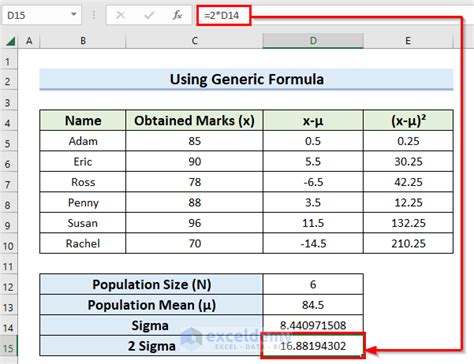Select row 4 header
The height and width of the screenshot is (364, 474).
[x=8, y=123]
